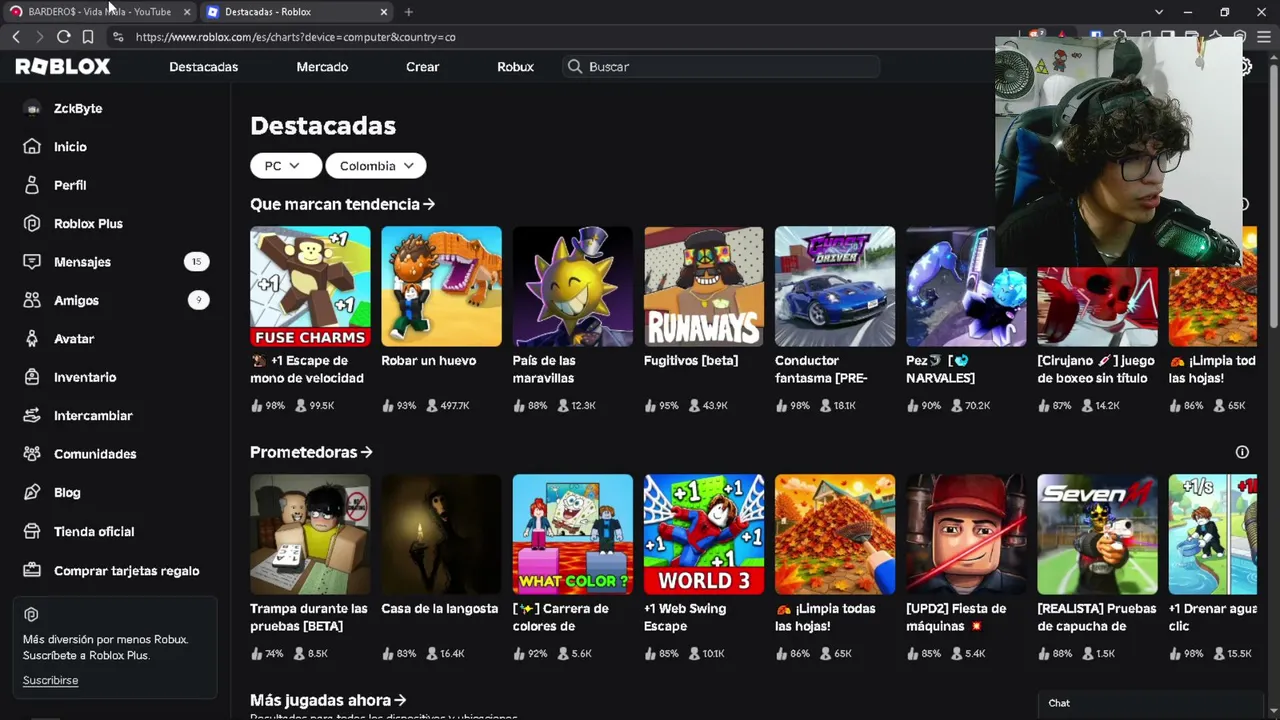1280x720 pixels.
Task: Open the Chat bar
Action: pyautogui.click(x=1150, y=703)
